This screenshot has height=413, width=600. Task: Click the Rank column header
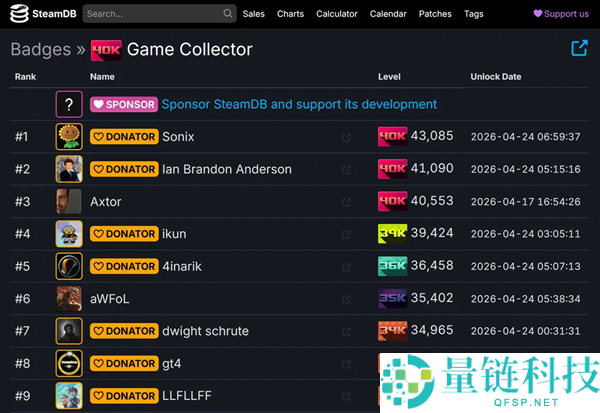coord(25,77)
